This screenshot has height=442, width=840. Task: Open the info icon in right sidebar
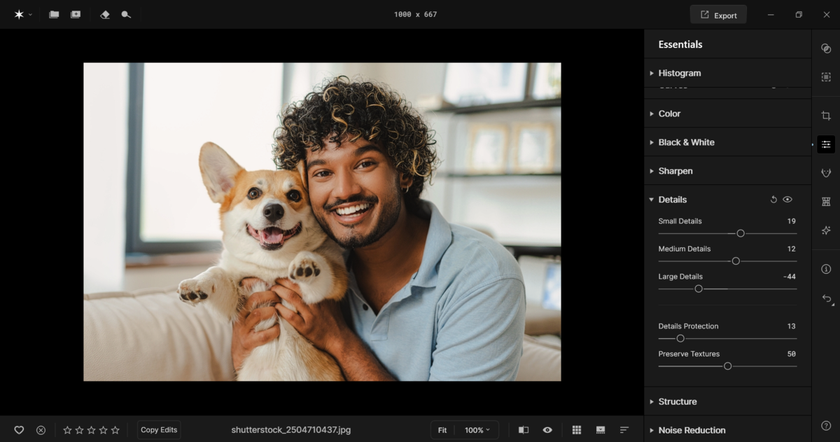(x=826, y=269)
